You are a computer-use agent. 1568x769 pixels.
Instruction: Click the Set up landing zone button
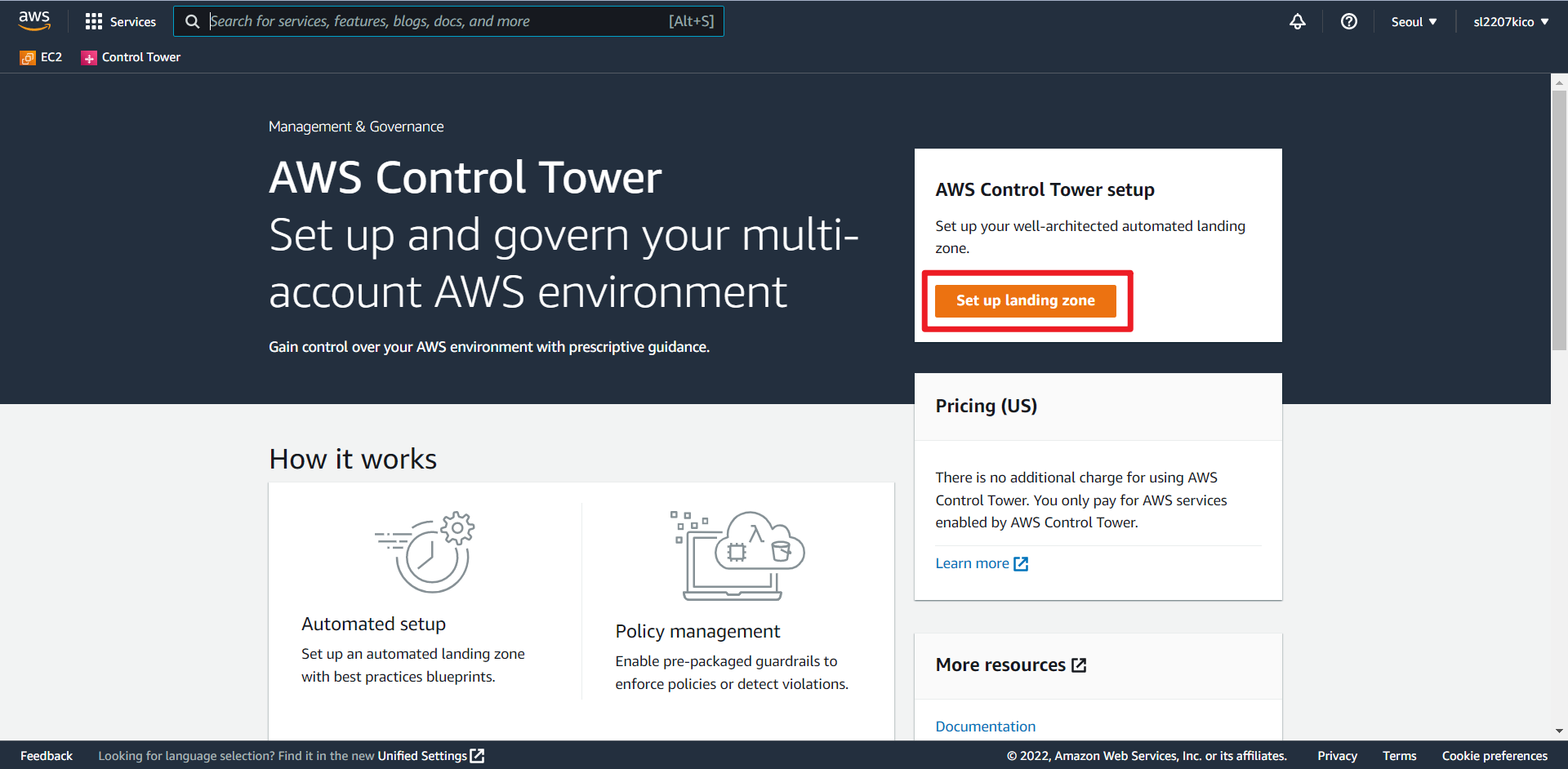1026,300
